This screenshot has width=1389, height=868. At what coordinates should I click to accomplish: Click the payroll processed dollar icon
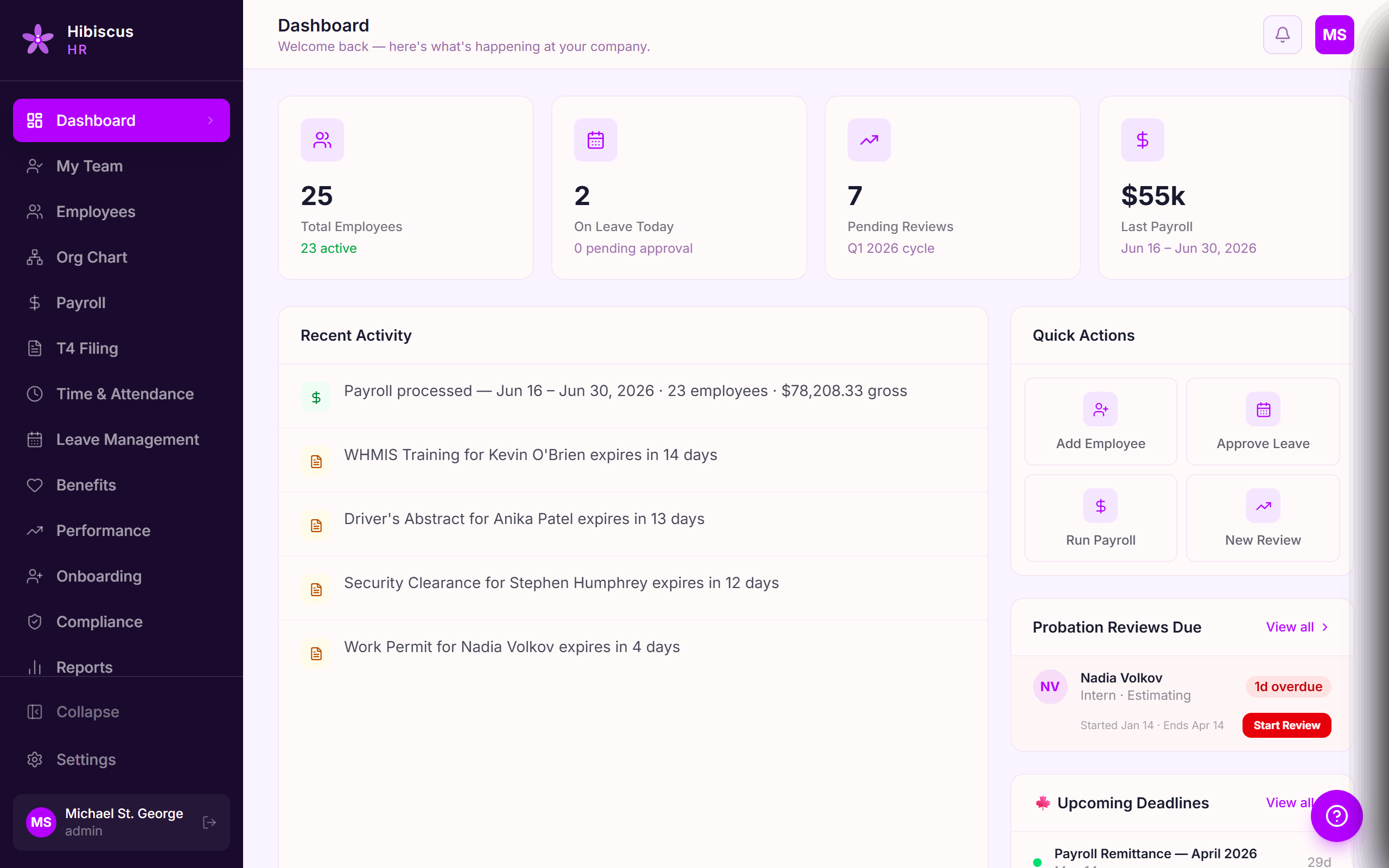[316, 397]
